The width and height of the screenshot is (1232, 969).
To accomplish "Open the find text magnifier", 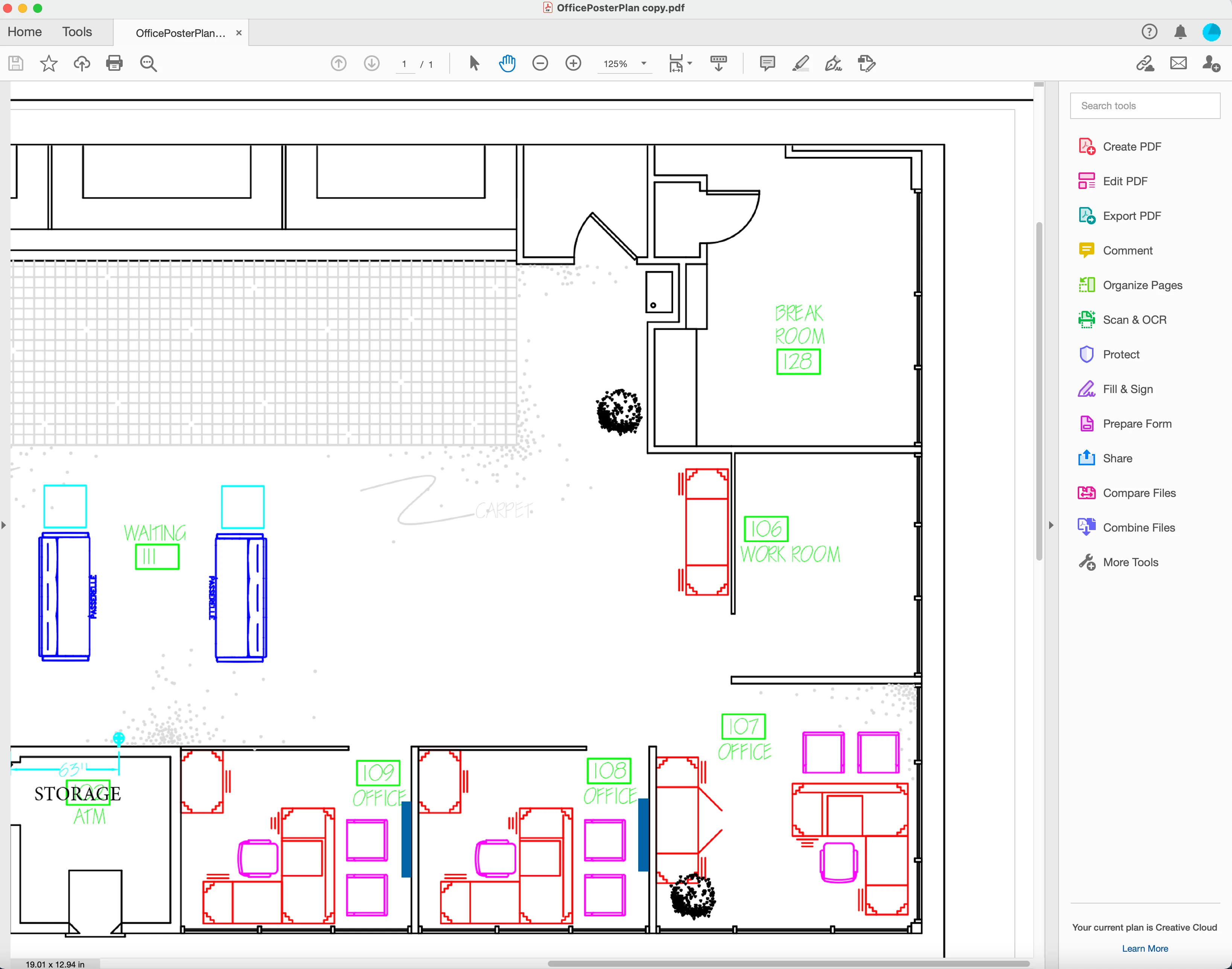I will click(x=149, y=64).
